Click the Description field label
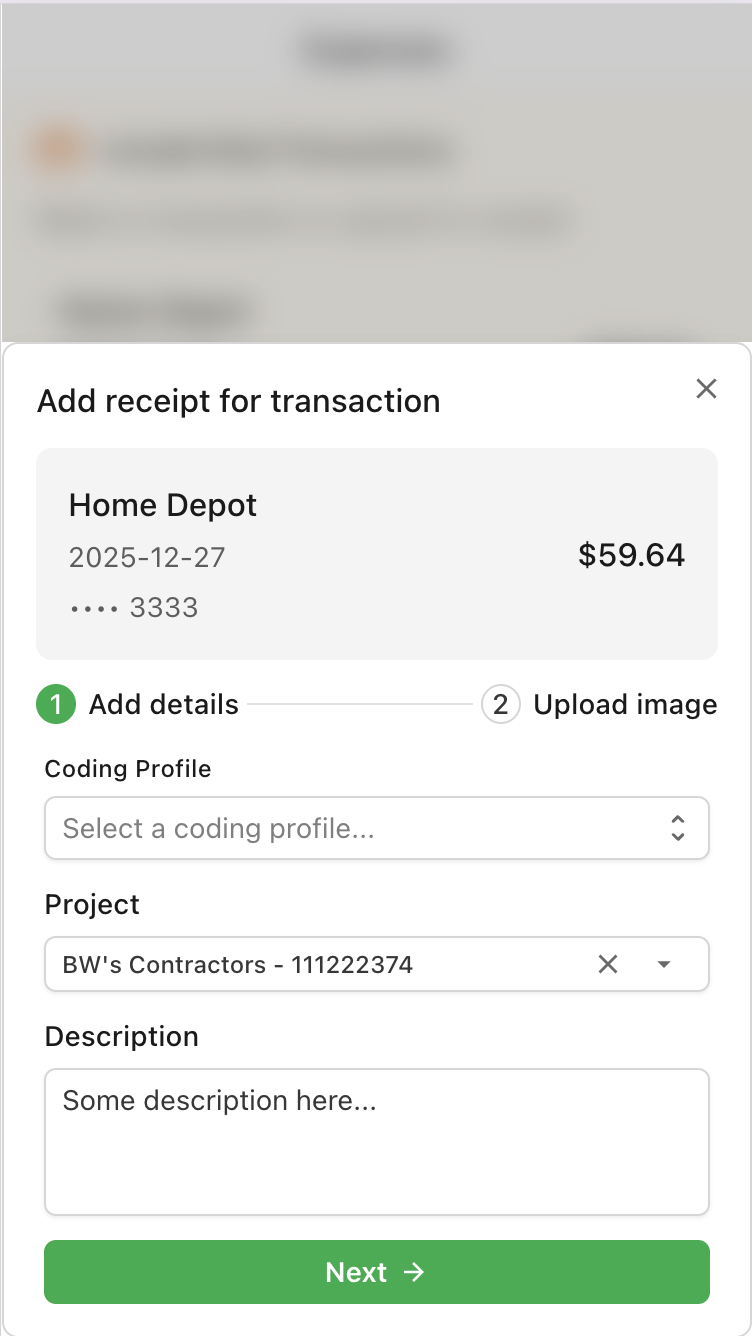This screenshot has width=752, height=1336. [122, 1037]
